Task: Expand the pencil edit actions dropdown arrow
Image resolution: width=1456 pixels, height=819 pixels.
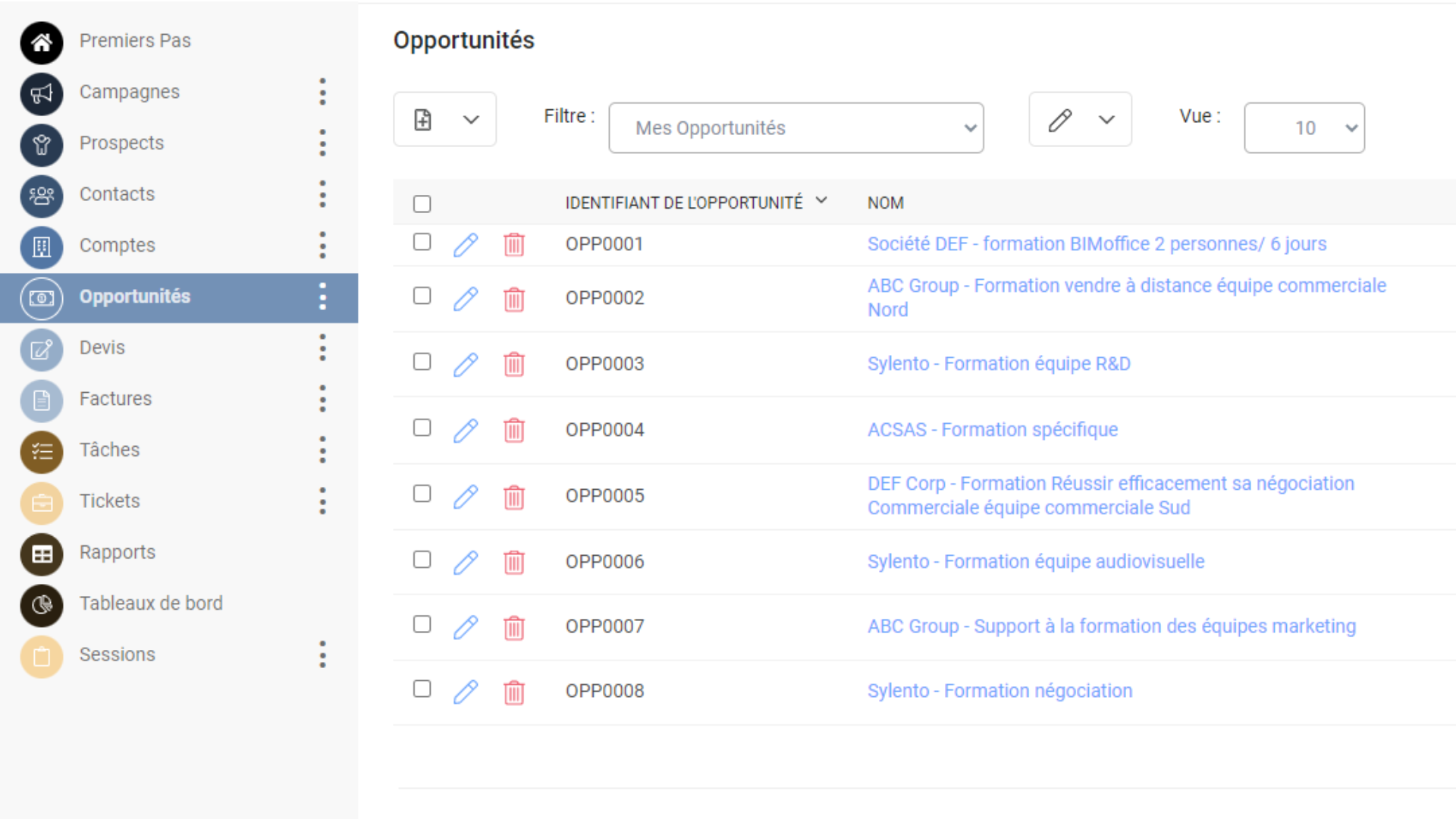Action: tap(1106, 120)
